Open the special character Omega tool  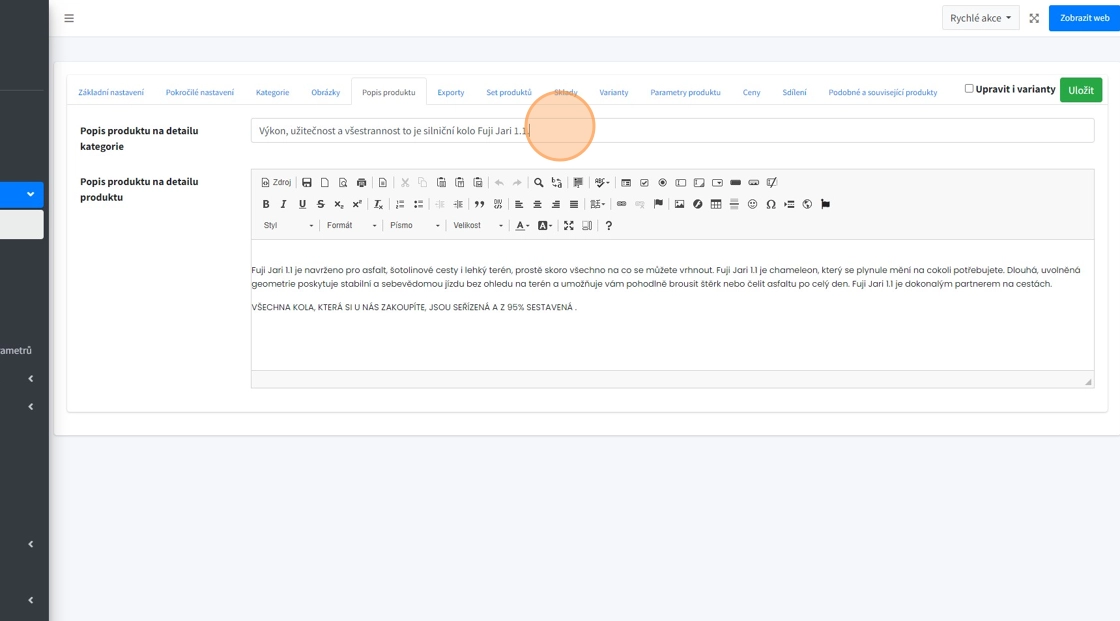tap(770, 204)
